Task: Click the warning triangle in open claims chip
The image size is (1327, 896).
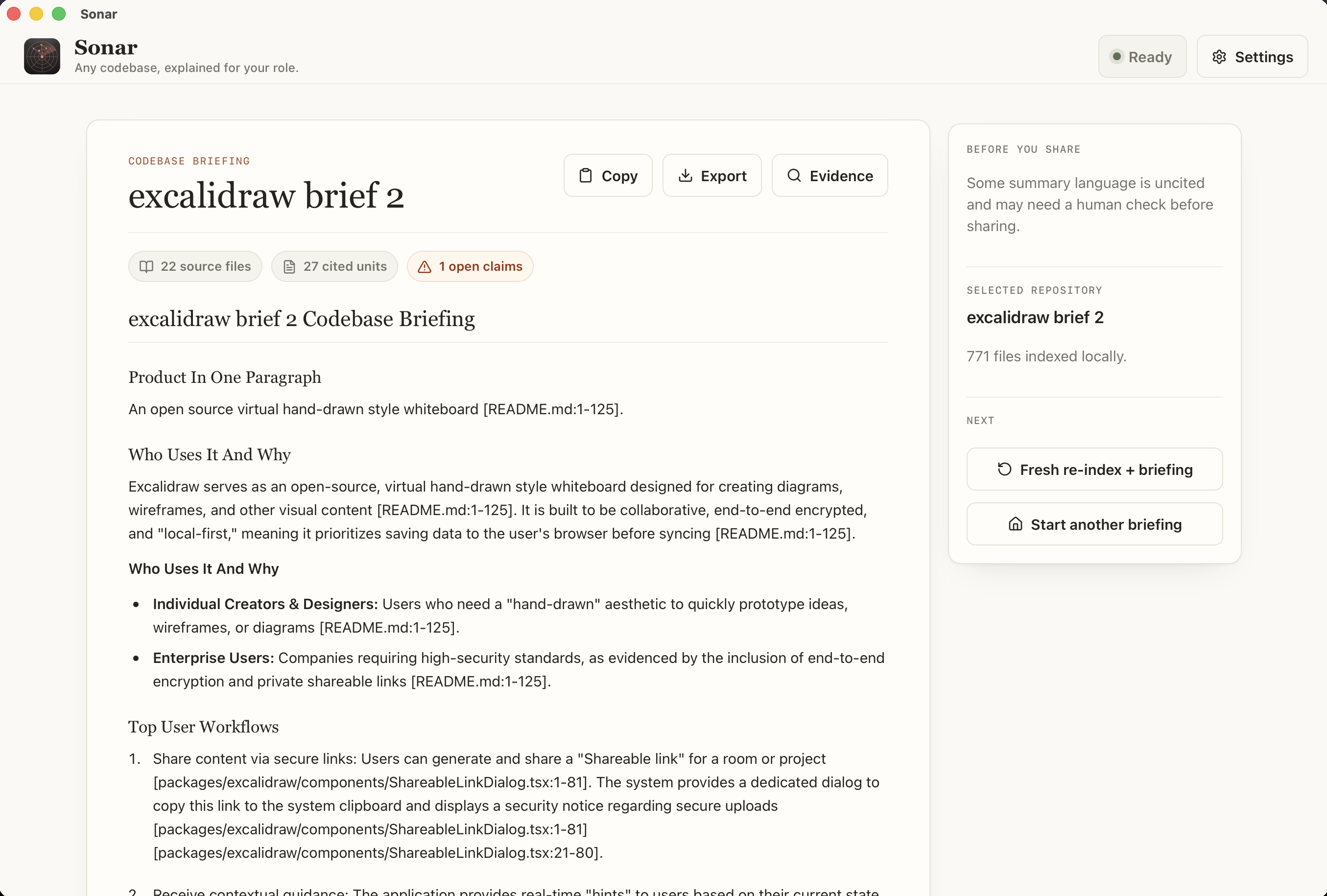Action: (x=424, y=267)
